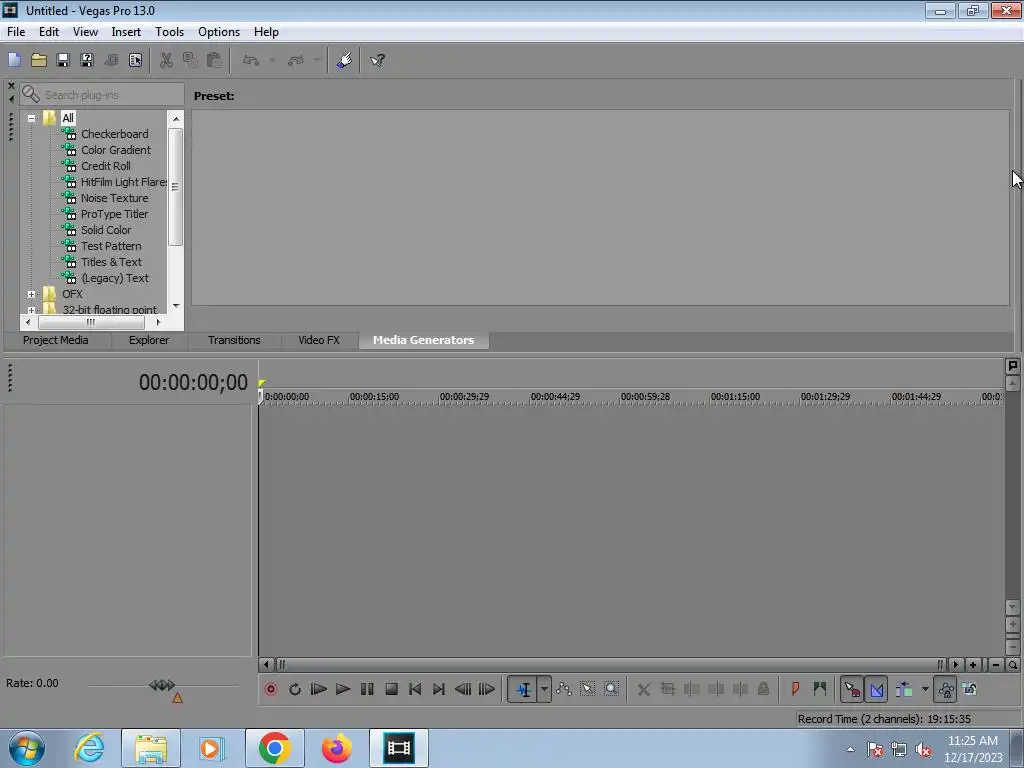Toggle Lock Envelopes to Events
Viewport: 1024px width, 768px height.
(x=945, y=689)
